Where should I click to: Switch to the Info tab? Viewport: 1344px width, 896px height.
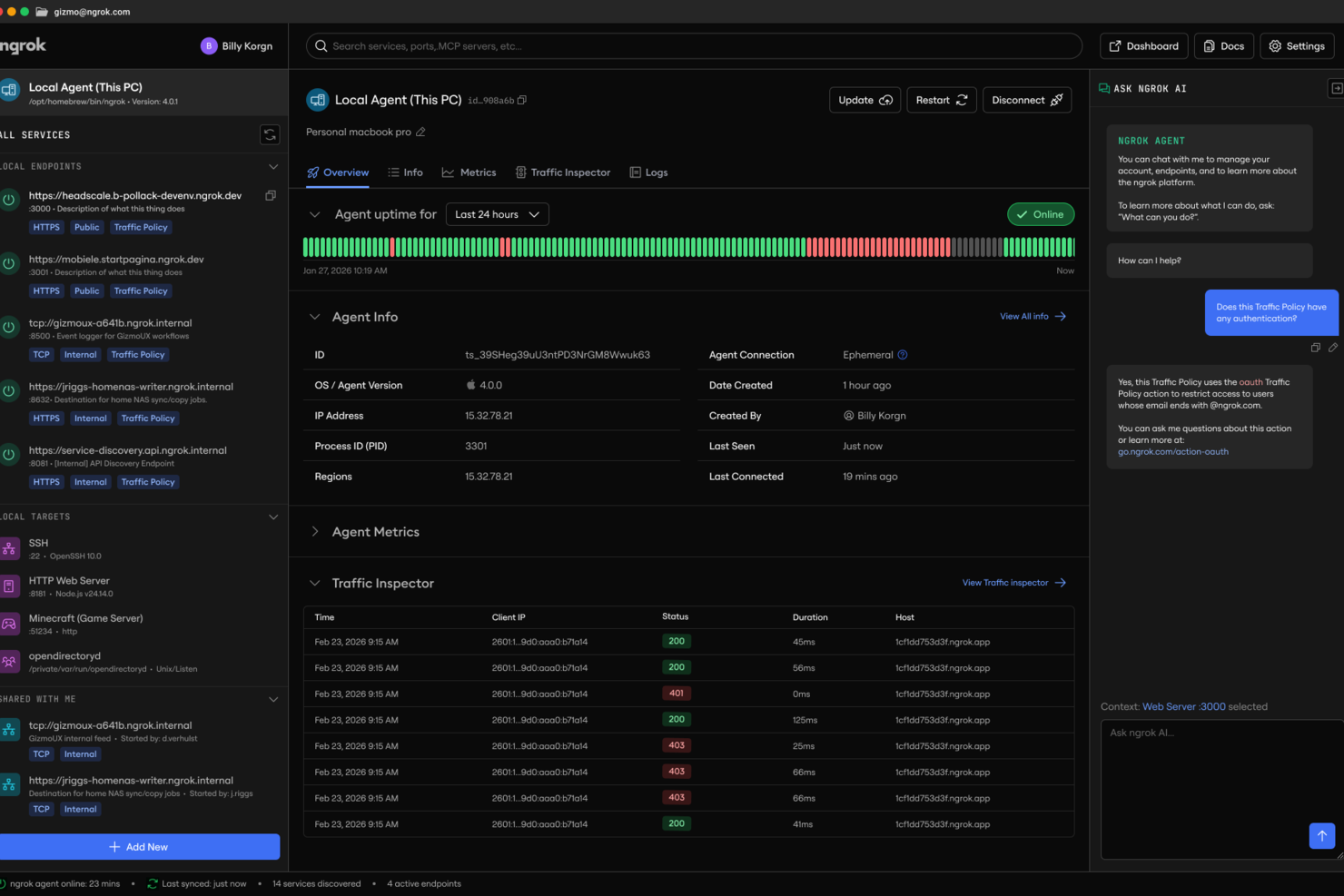point(405,172)
